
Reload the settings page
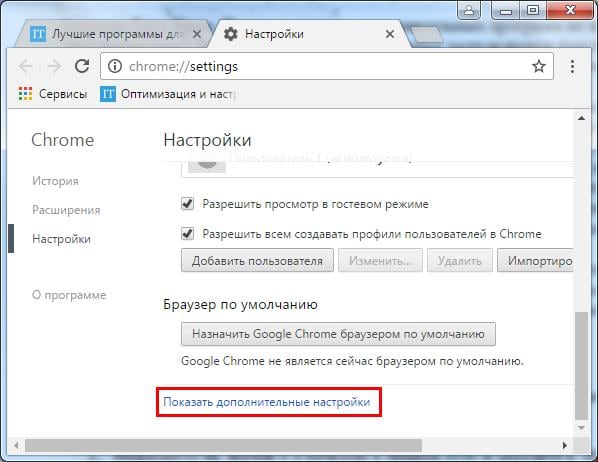(x=82, y=66)
